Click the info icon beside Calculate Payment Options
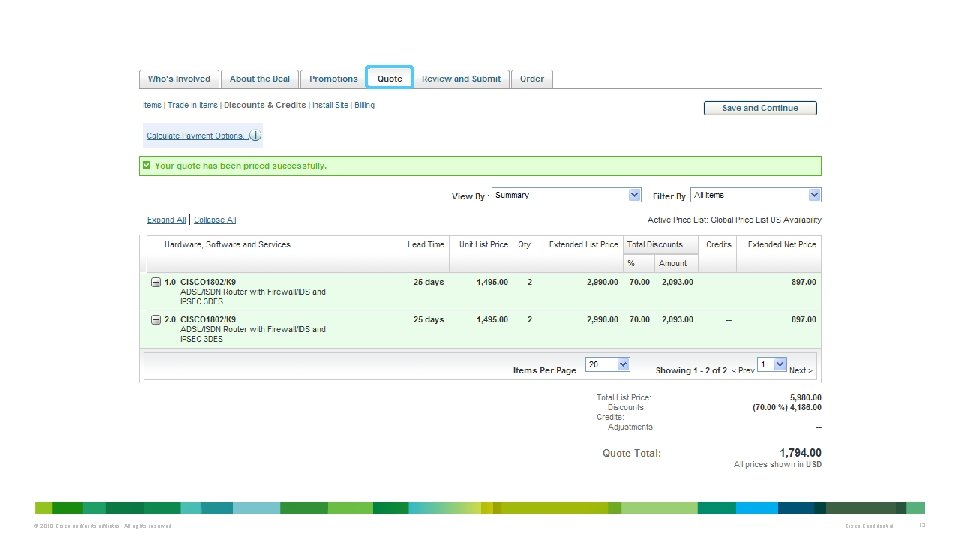The width and height of the screenshot is (960, 540). [x=255, y=135]
